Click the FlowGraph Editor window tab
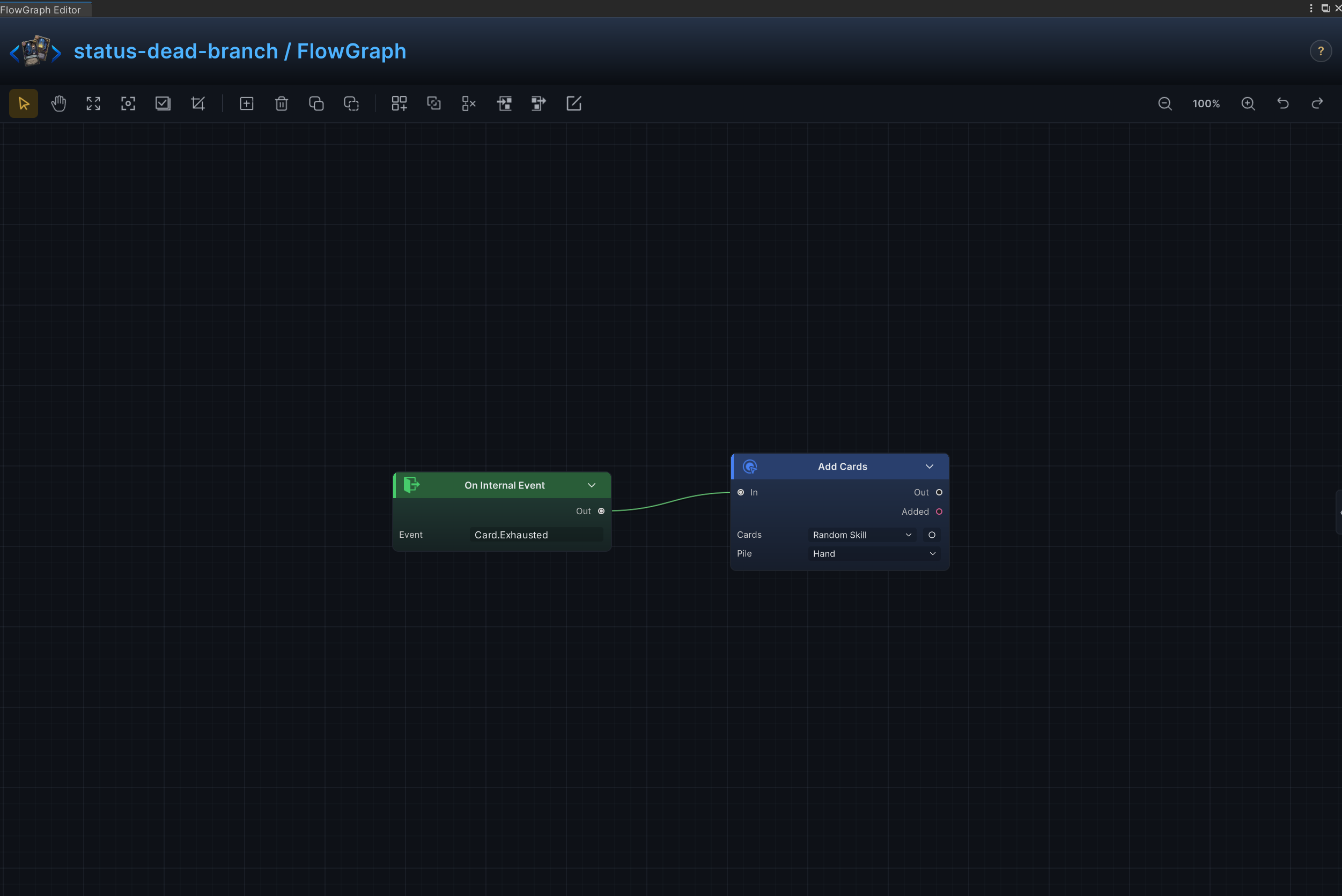 (x=46, y=10)
